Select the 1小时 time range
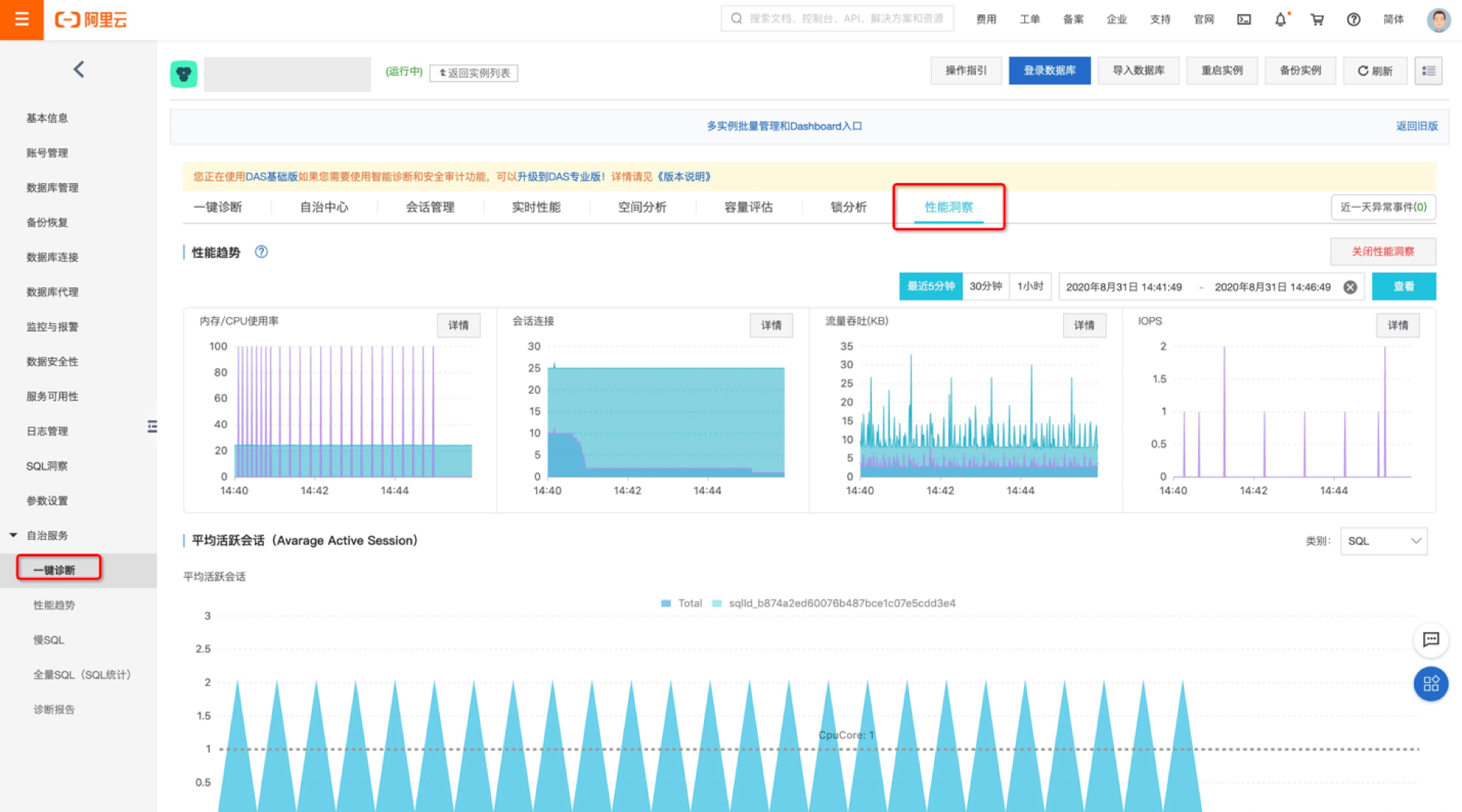 (1030, 286)
